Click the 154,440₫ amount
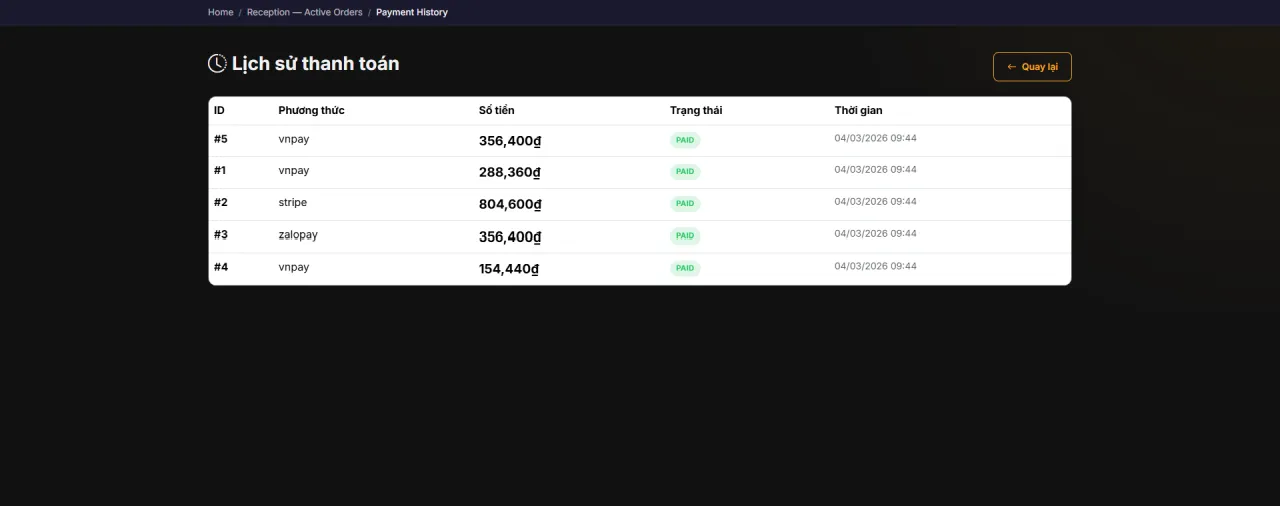Screen dimensions: 1280x506 509,269
